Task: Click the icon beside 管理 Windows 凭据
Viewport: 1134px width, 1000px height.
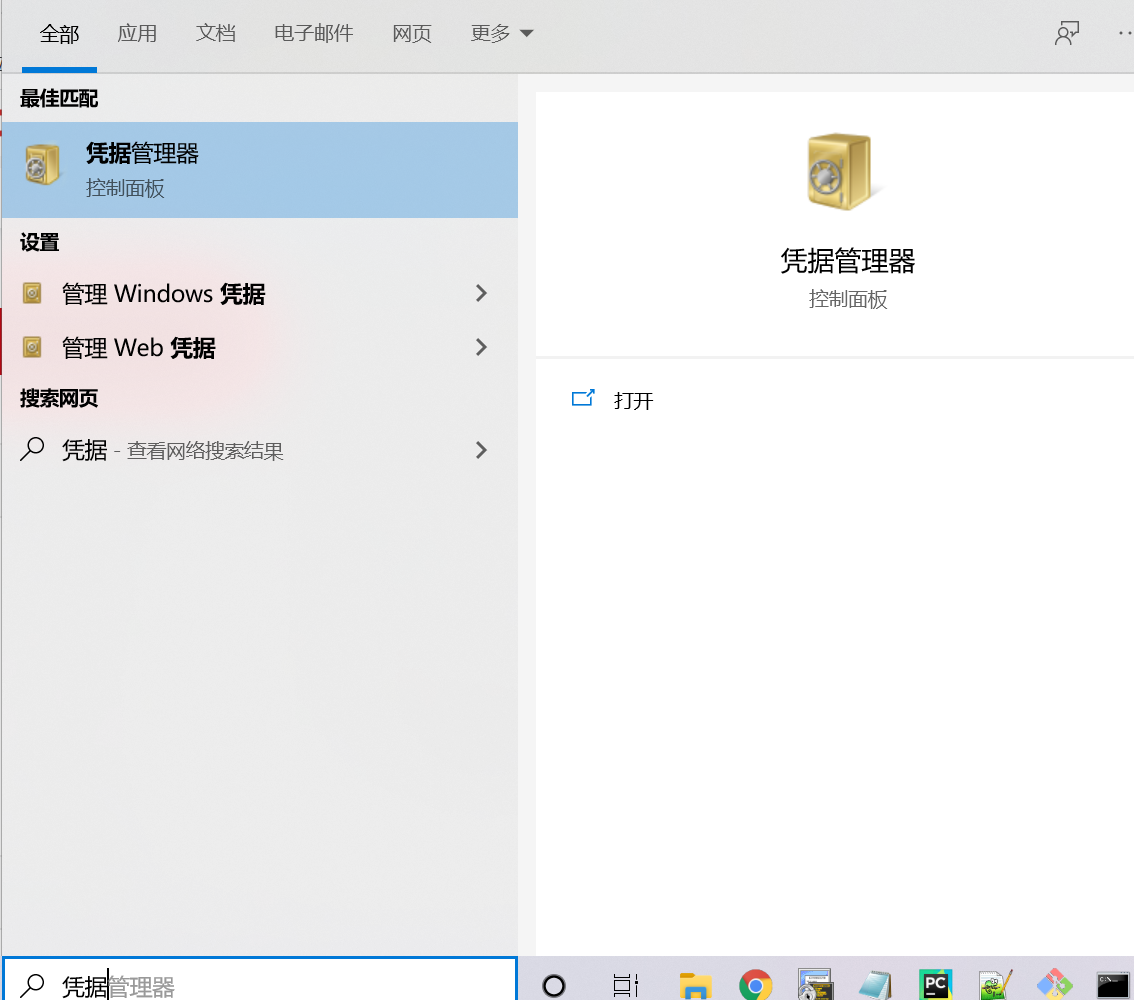Action: [x=32, y=294]
